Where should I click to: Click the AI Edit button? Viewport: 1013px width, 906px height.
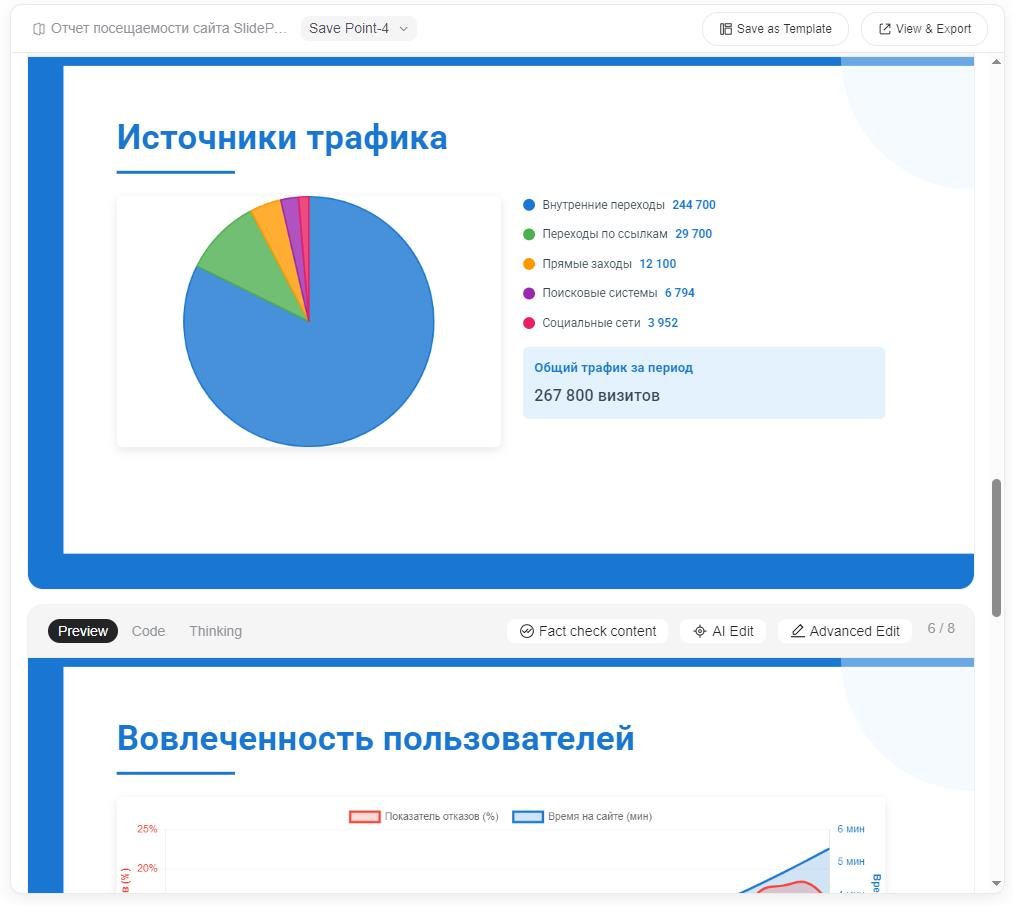pos(723,631)
